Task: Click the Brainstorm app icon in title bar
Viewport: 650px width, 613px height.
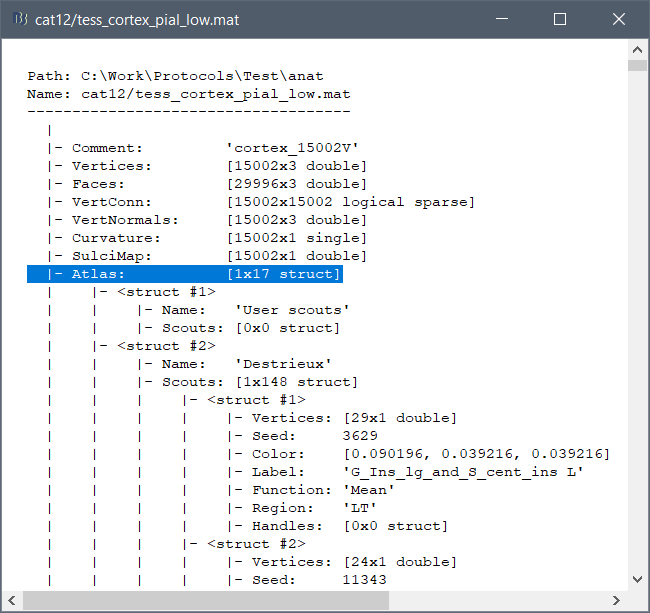Action: (x=19, y=20)
